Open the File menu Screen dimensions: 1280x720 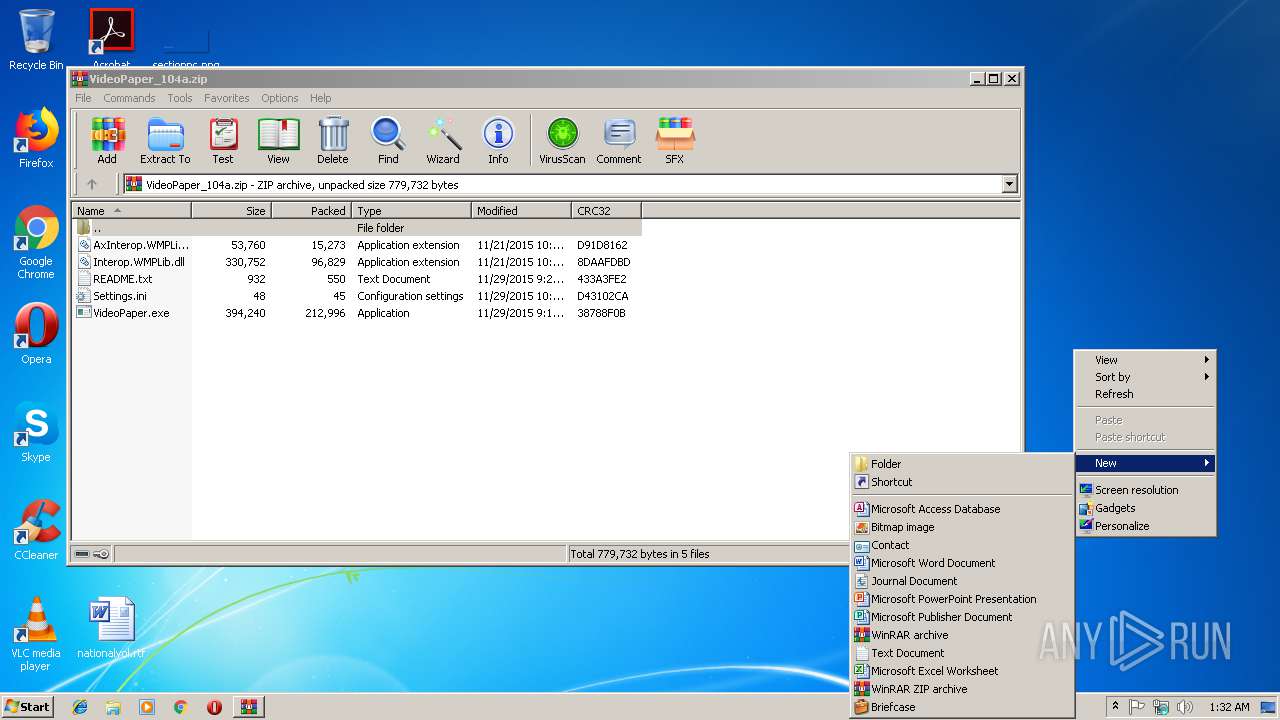(83, 98)
